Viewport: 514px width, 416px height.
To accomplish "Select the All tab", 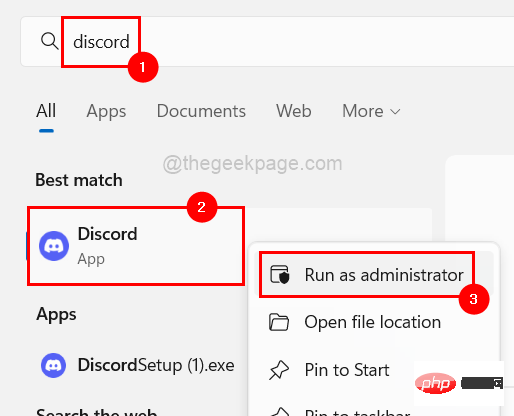I will pos(46,111).
